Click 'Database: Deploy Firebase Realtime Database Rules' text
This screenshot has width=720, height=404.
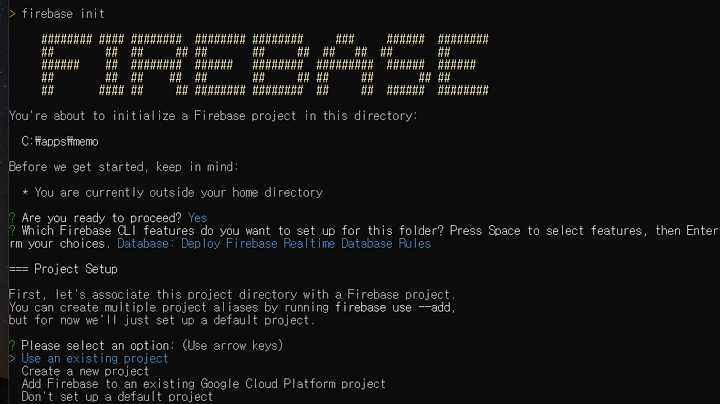[274, 243]
